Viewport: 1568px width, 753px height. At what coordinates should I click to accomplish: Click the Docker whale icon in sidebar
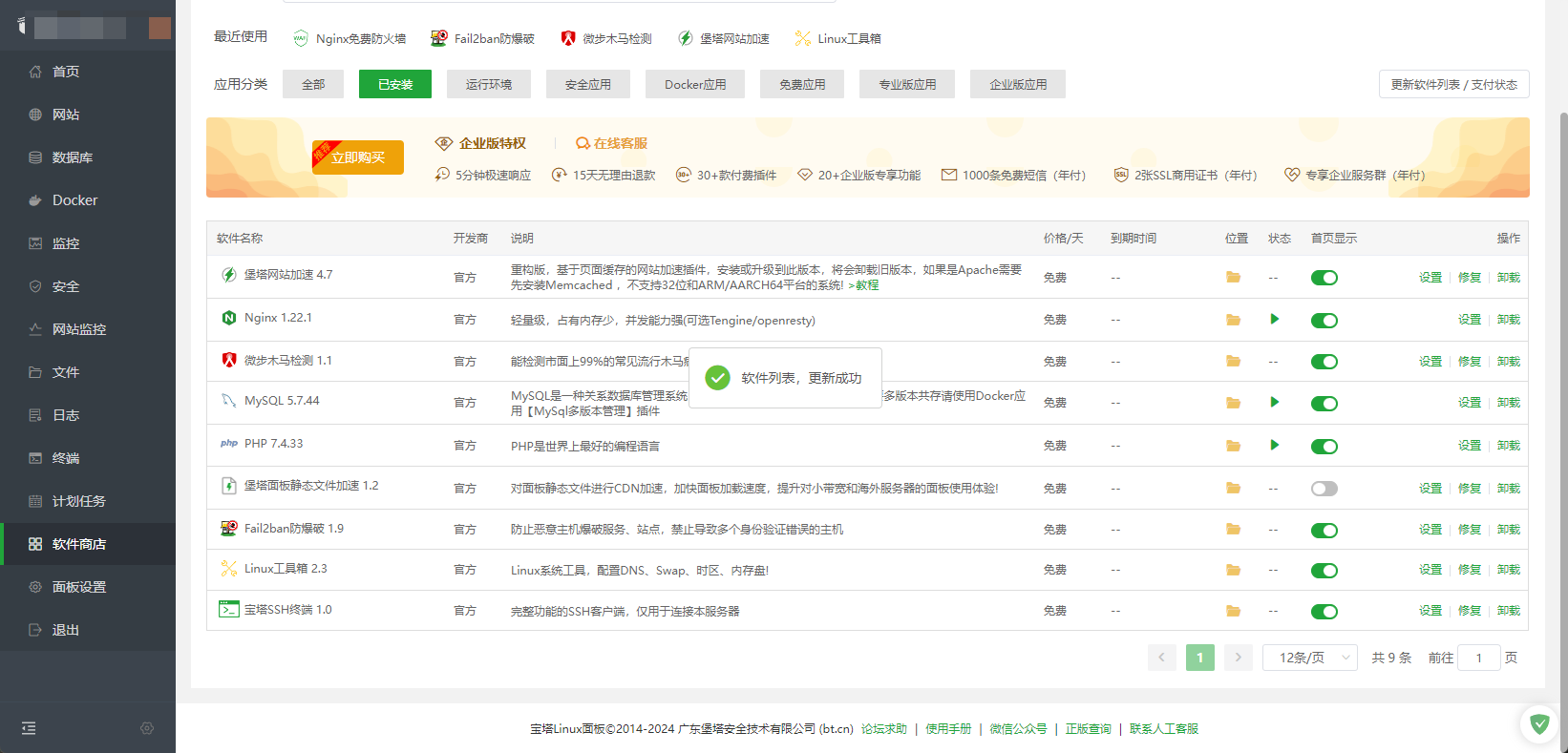(x=35, y=200)
